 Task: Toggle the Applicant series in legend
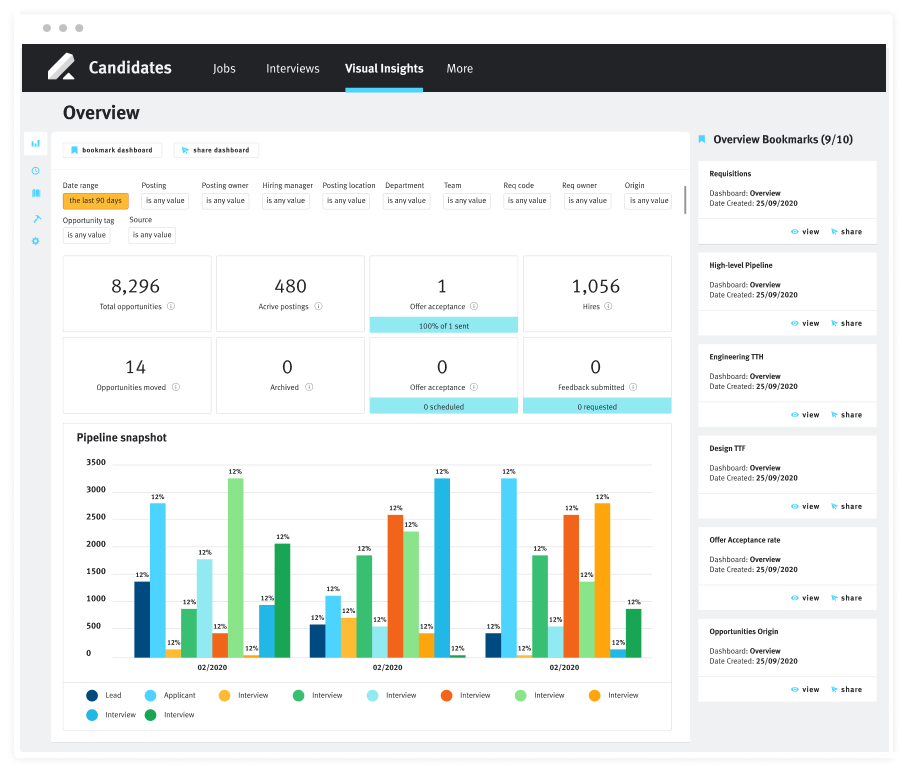151,696
